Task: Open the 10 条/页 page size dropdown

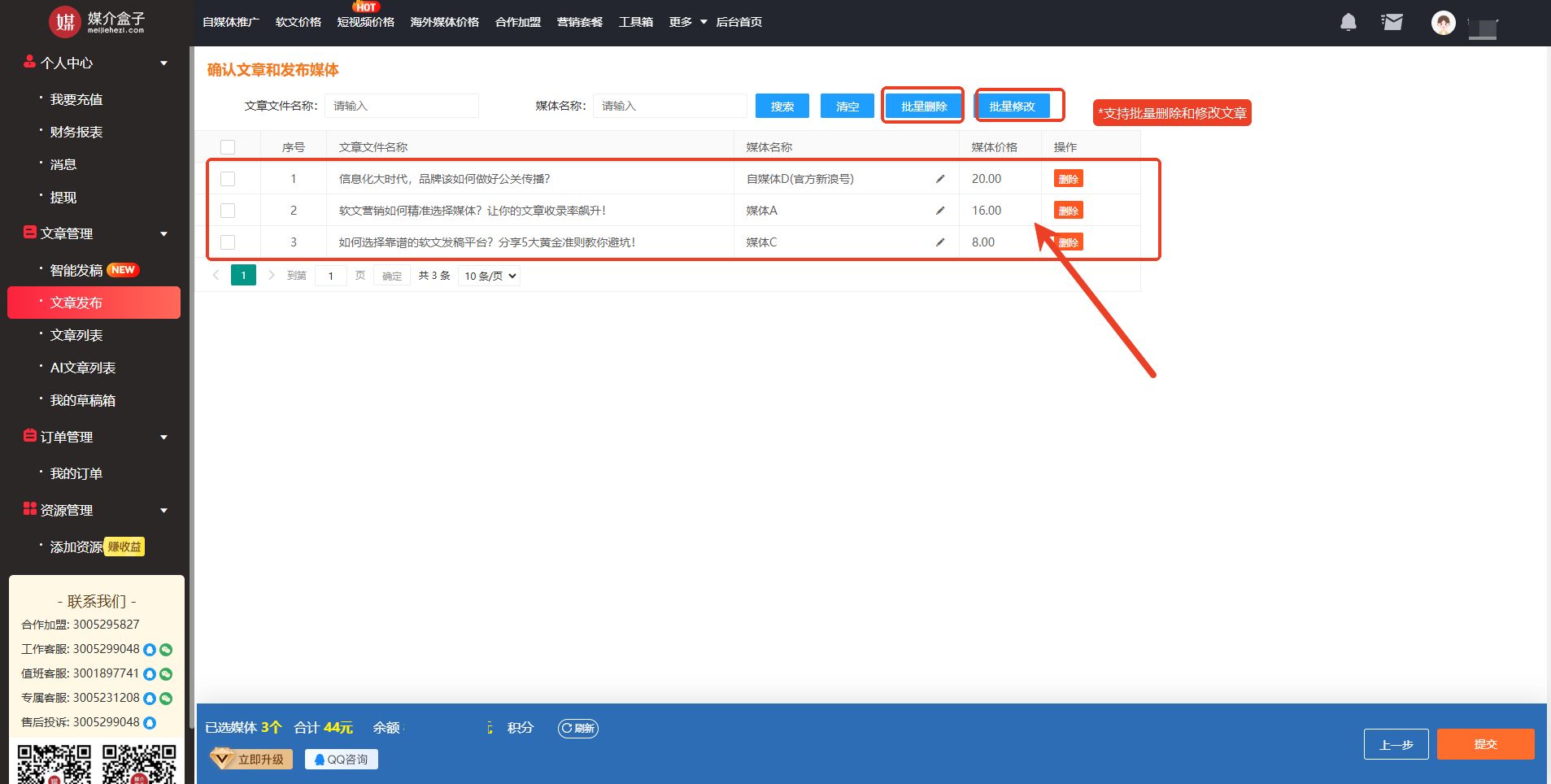Action: 490,276
